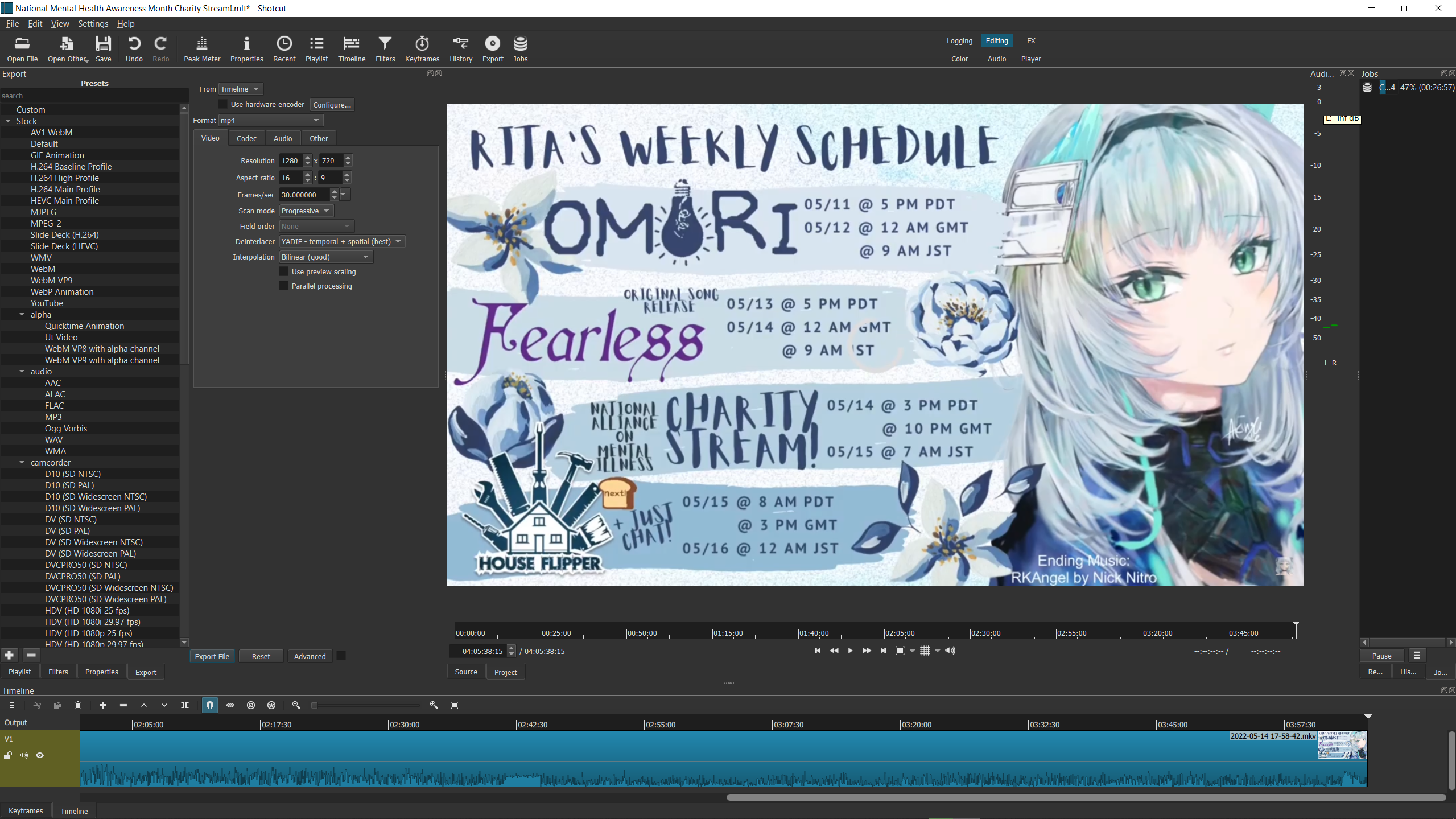Hide the V1 track with eye icon

[40, 755]
